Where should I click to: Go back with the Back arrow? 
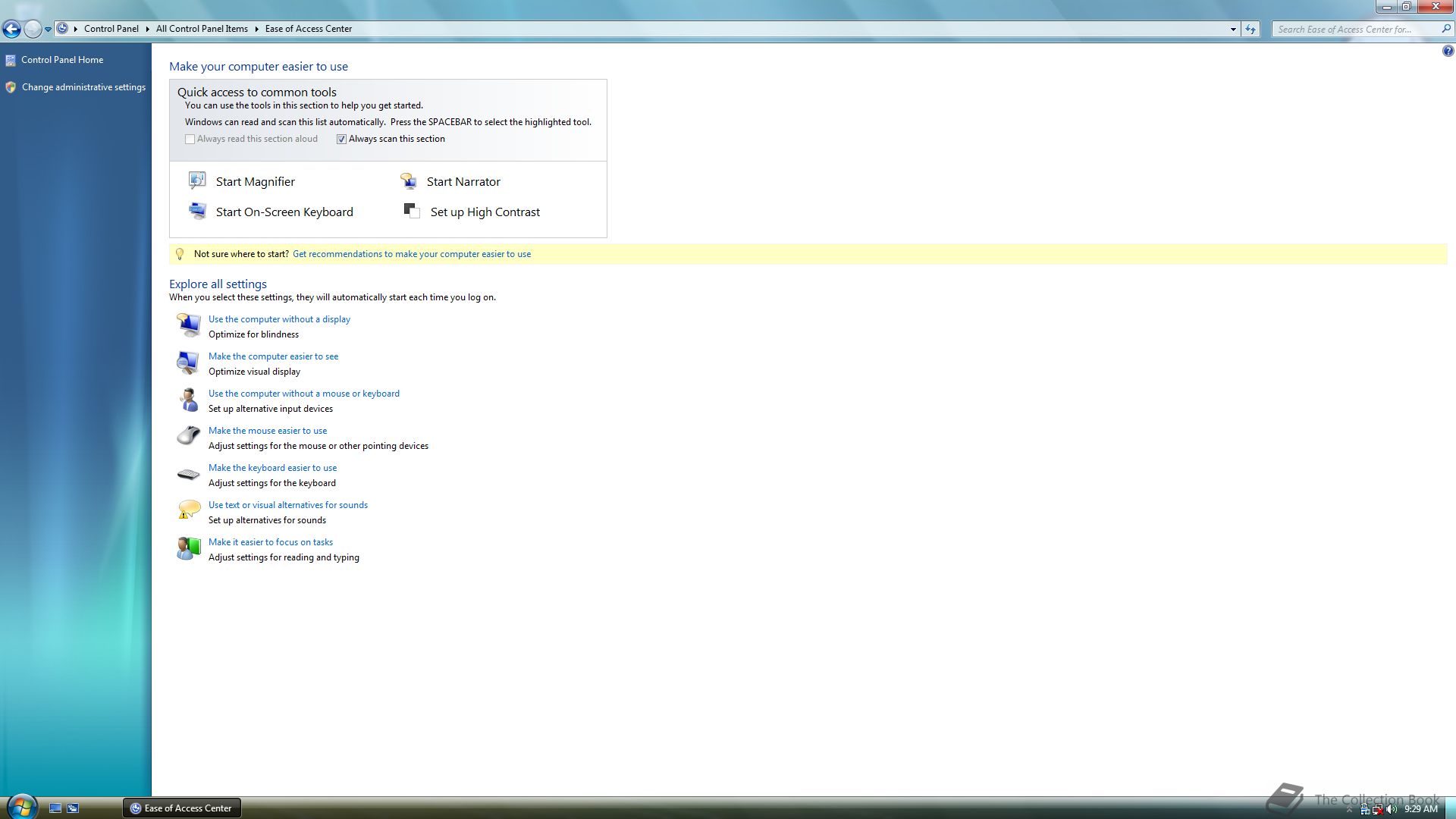click(x=11, y=29)
